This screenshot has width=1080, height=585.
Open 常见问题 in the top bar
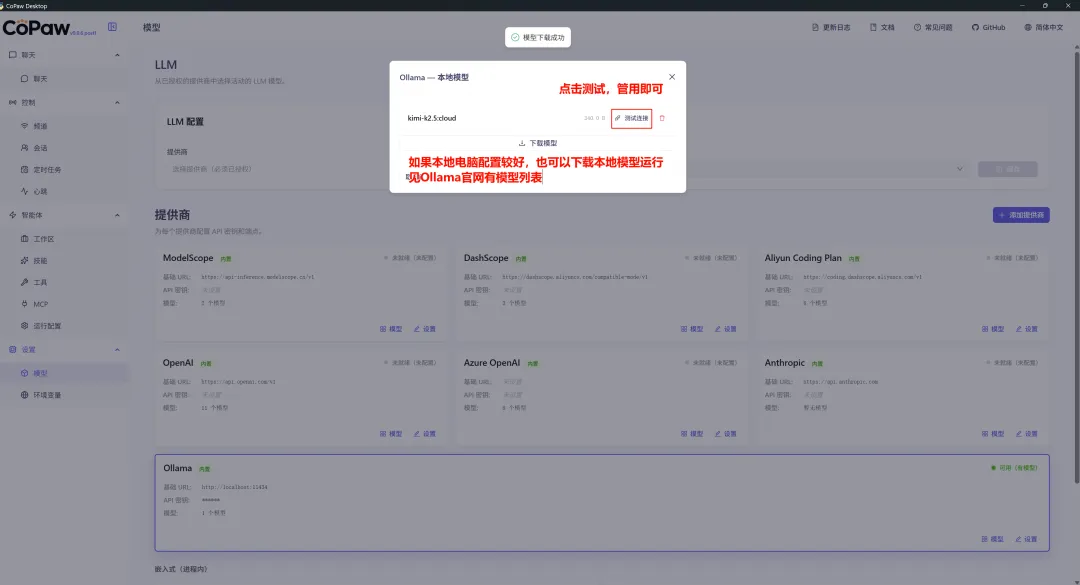933,28
